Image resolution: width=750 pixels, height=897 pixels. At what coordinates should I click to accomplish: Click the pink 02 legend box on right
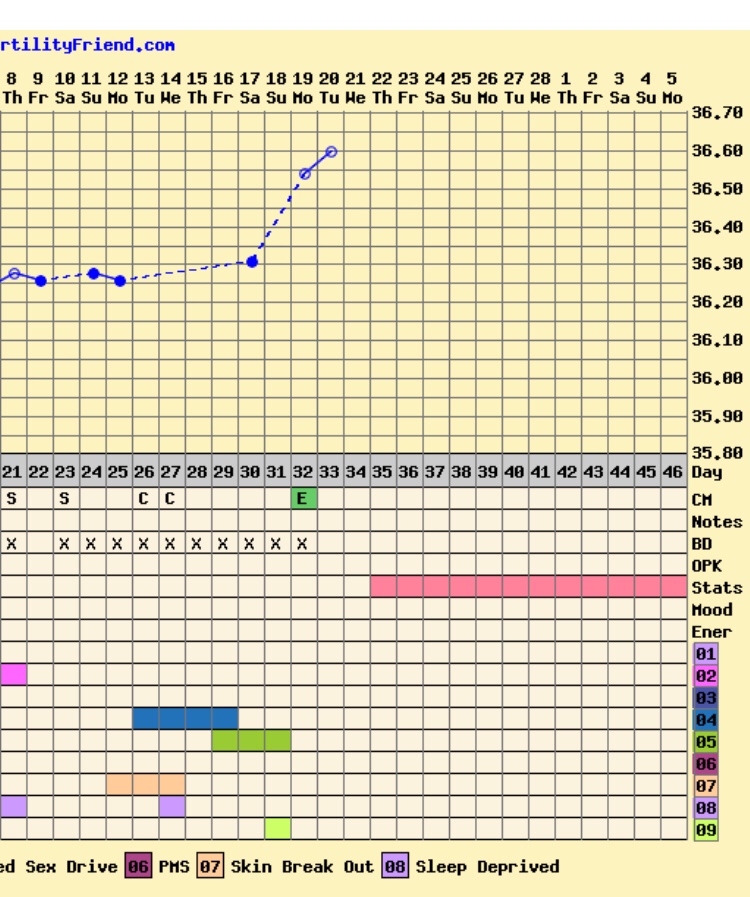point(706,676)
